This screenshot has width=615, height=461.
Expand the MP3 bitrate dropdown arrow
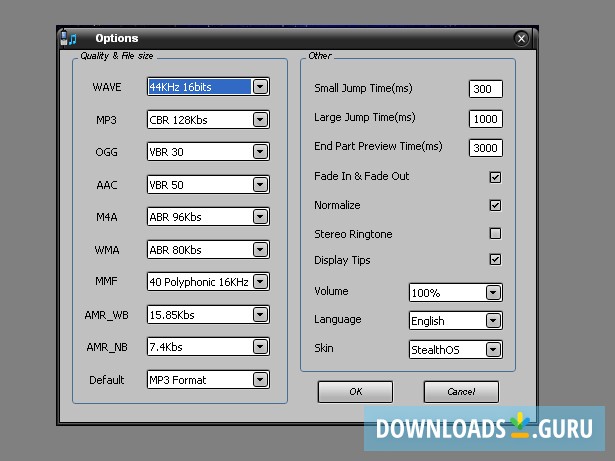pos(260,119)
